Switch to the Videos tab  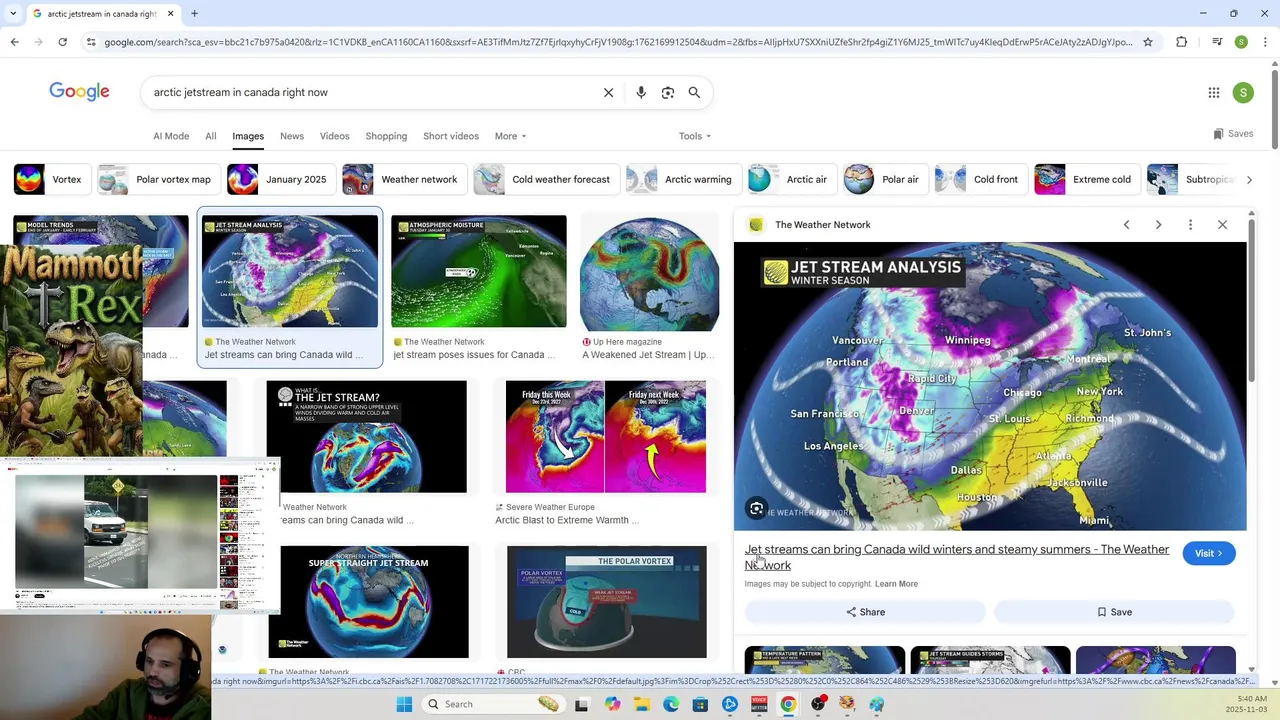point(334,136)
